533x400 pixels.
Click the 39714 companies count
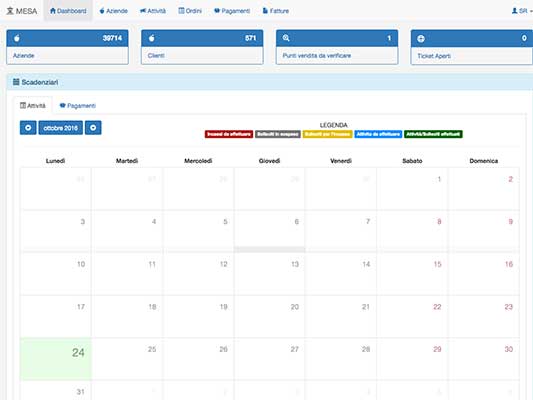coord(112,38)
